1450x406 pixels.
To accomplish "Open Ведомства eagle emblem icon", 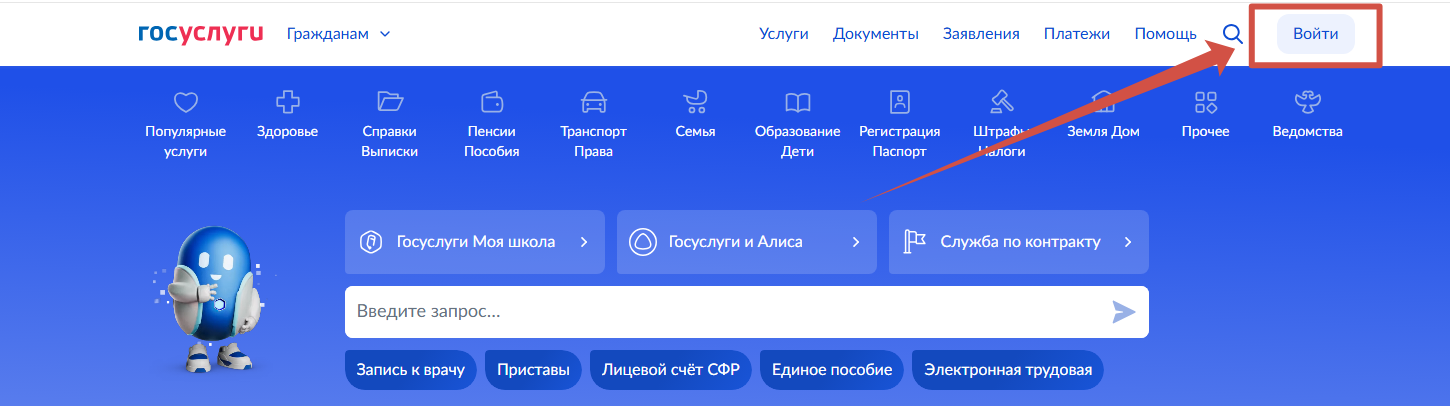I will pyautogui.click(x=1307, y=102).
